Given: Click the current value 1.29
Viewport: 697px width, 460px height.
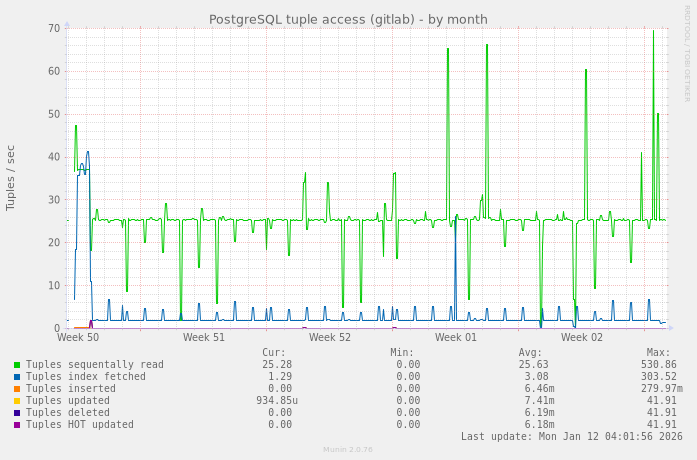Looking at the screenshot, I should pos(280,376).
